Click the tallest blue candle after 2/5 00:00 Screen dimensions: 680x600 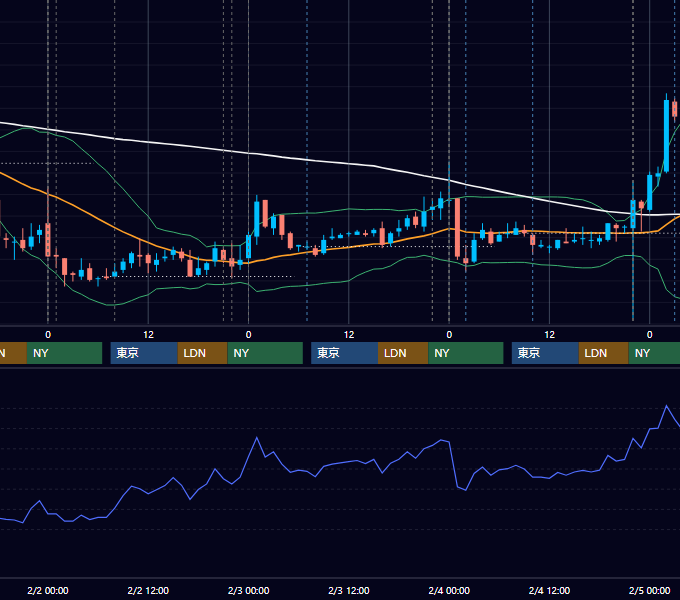(x=666, y=135)
